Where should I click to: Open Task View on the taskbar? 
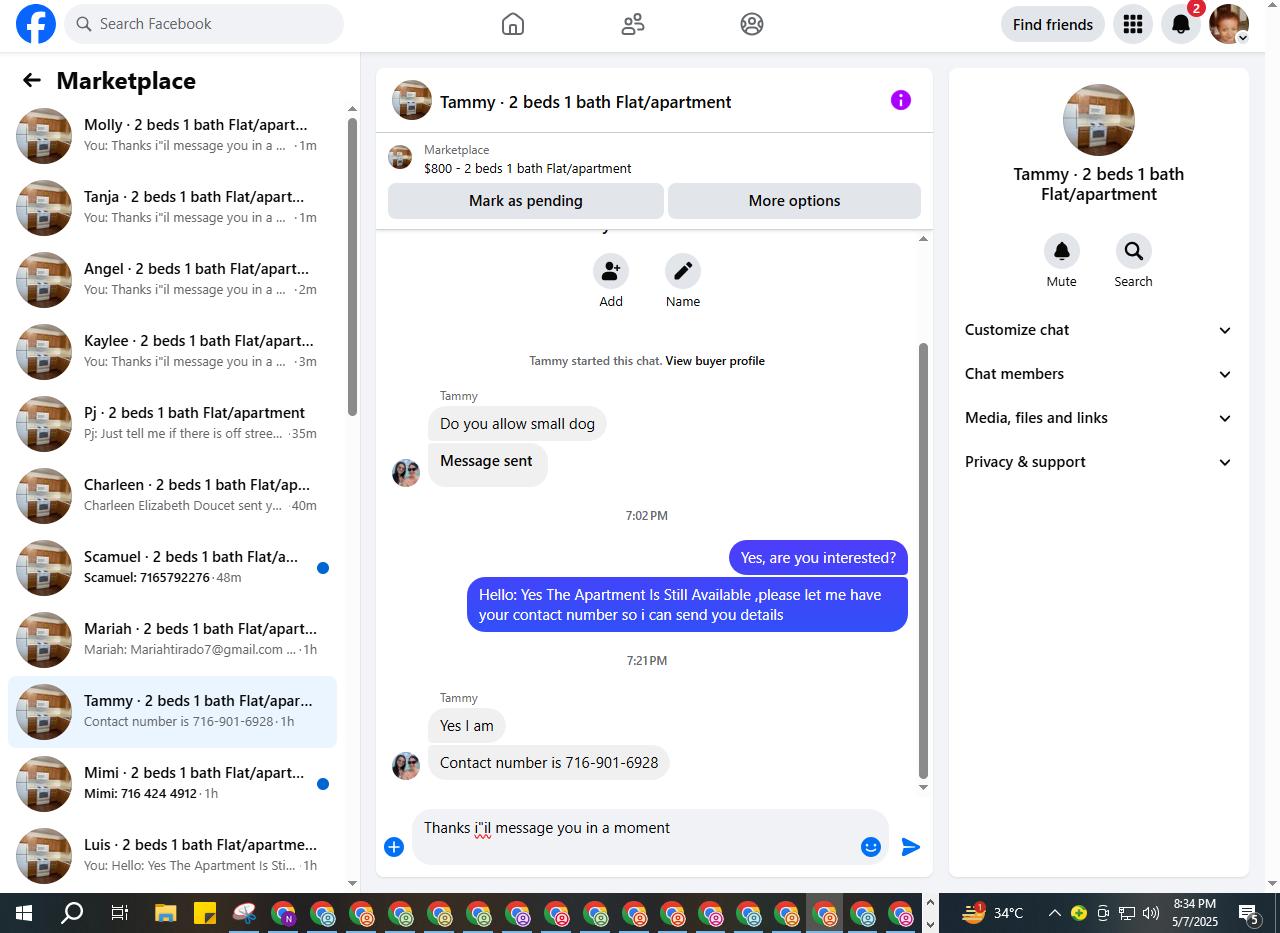(x=119, y=912)
